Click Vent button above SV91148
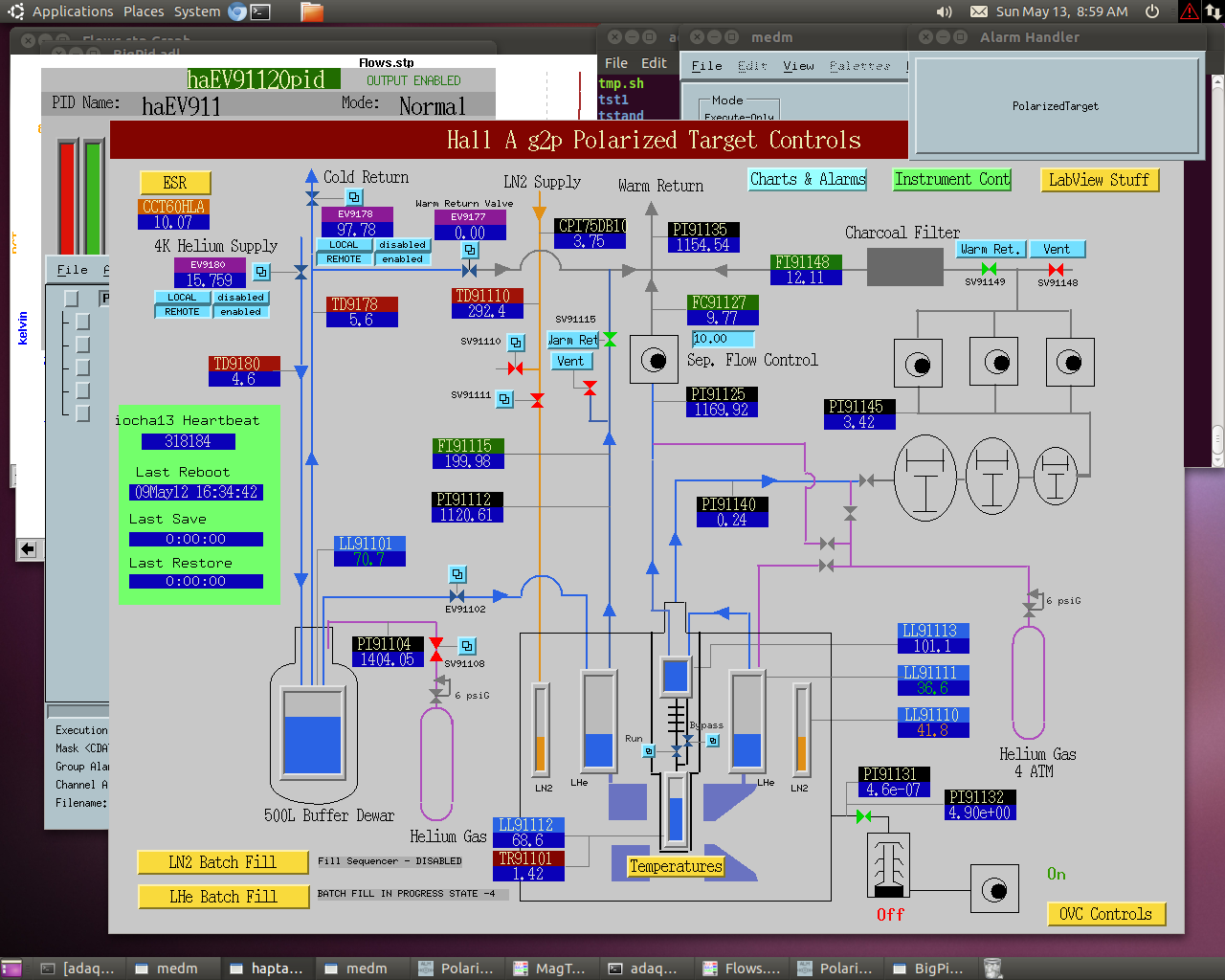The height and width of the screenshot is (980, 1225). pos(1057,249)
